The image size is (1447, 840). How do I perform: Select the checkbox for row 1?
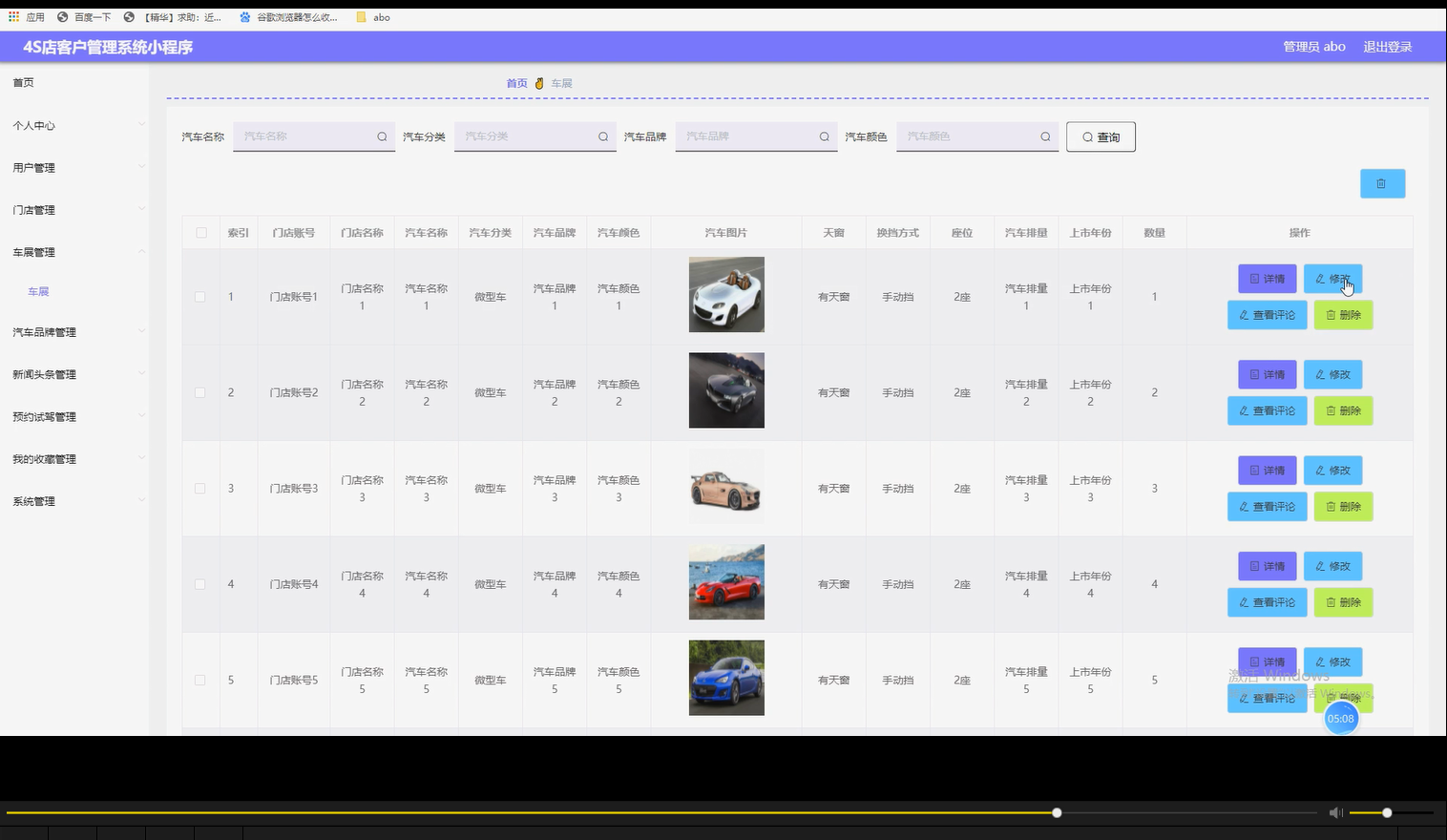(x=200, y=297)
